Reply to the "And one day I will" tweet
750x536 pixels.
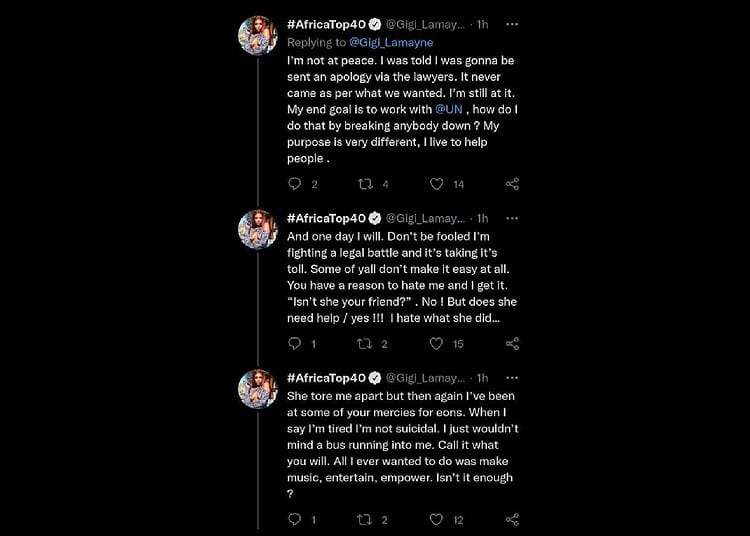[294, 344]
